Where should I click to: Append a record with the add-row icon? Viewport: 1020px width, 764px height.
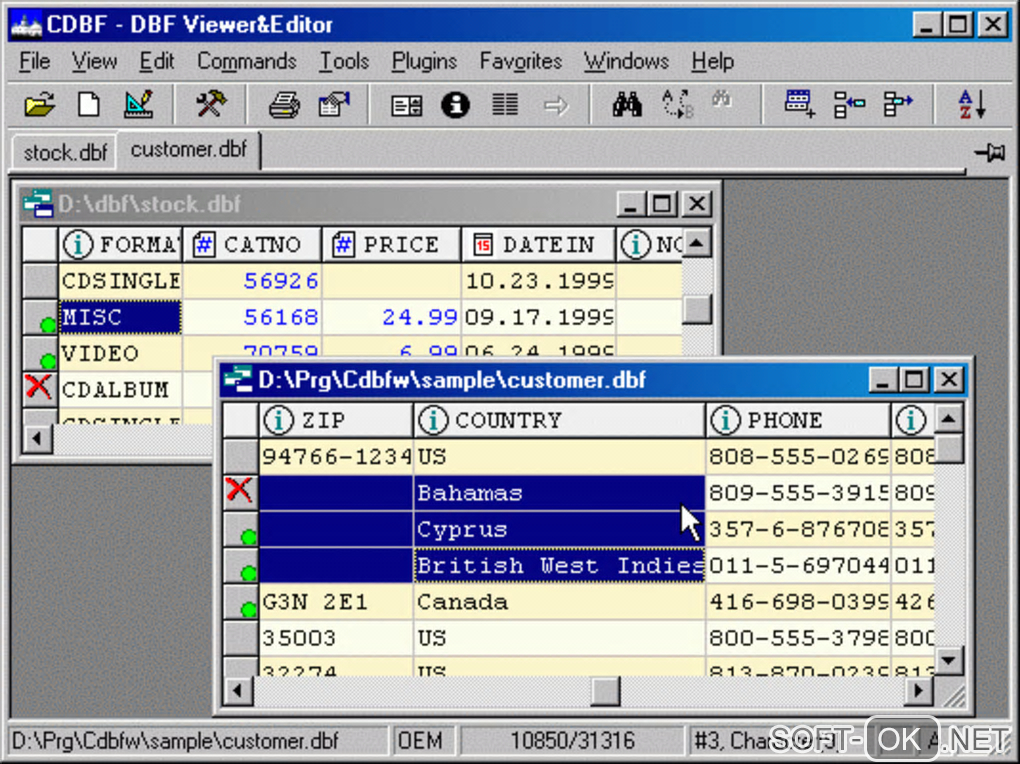coord(799,104)
